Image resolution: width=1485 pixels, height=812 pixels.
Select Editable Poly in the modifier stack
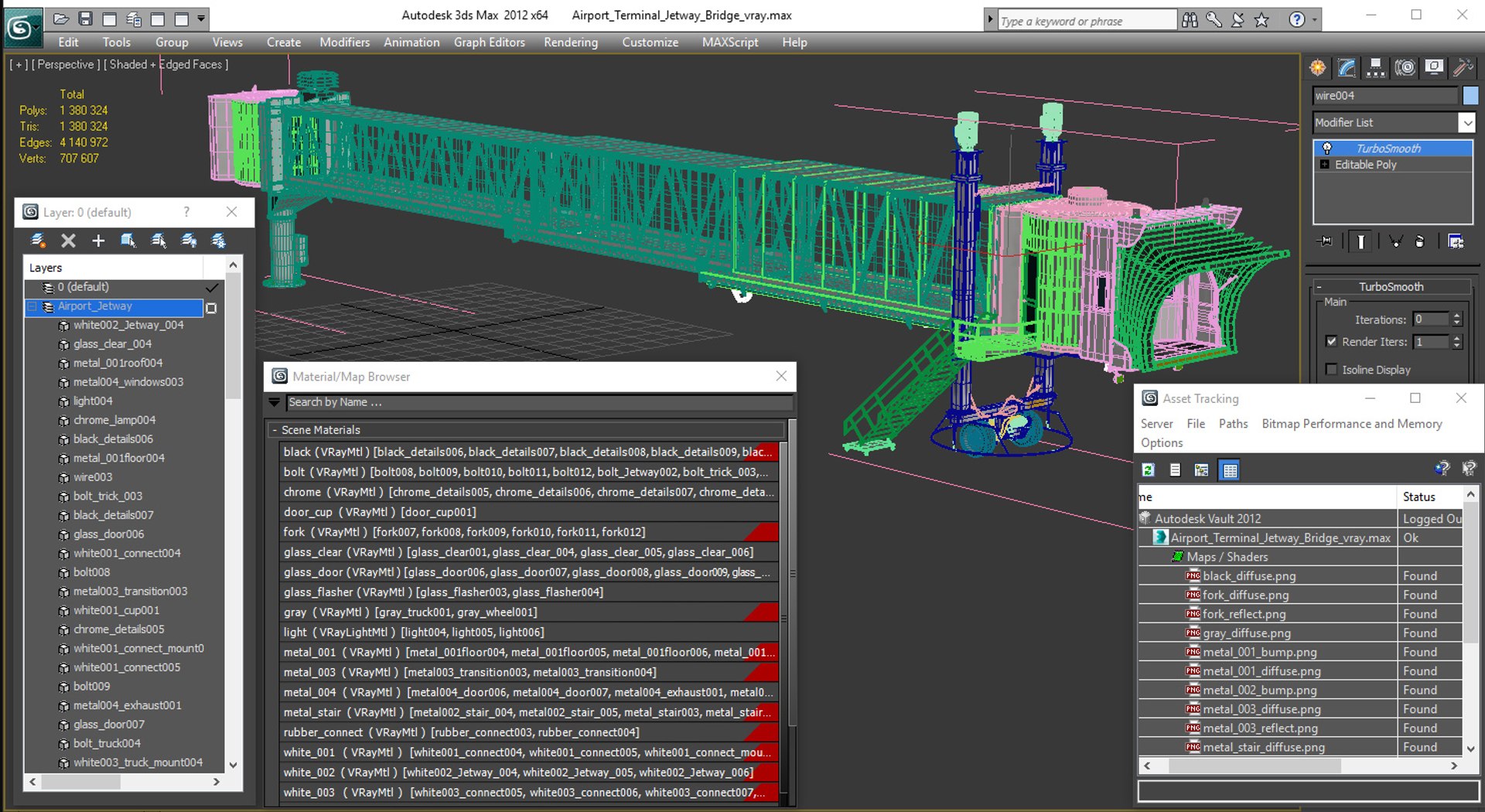pos(1365,165)
